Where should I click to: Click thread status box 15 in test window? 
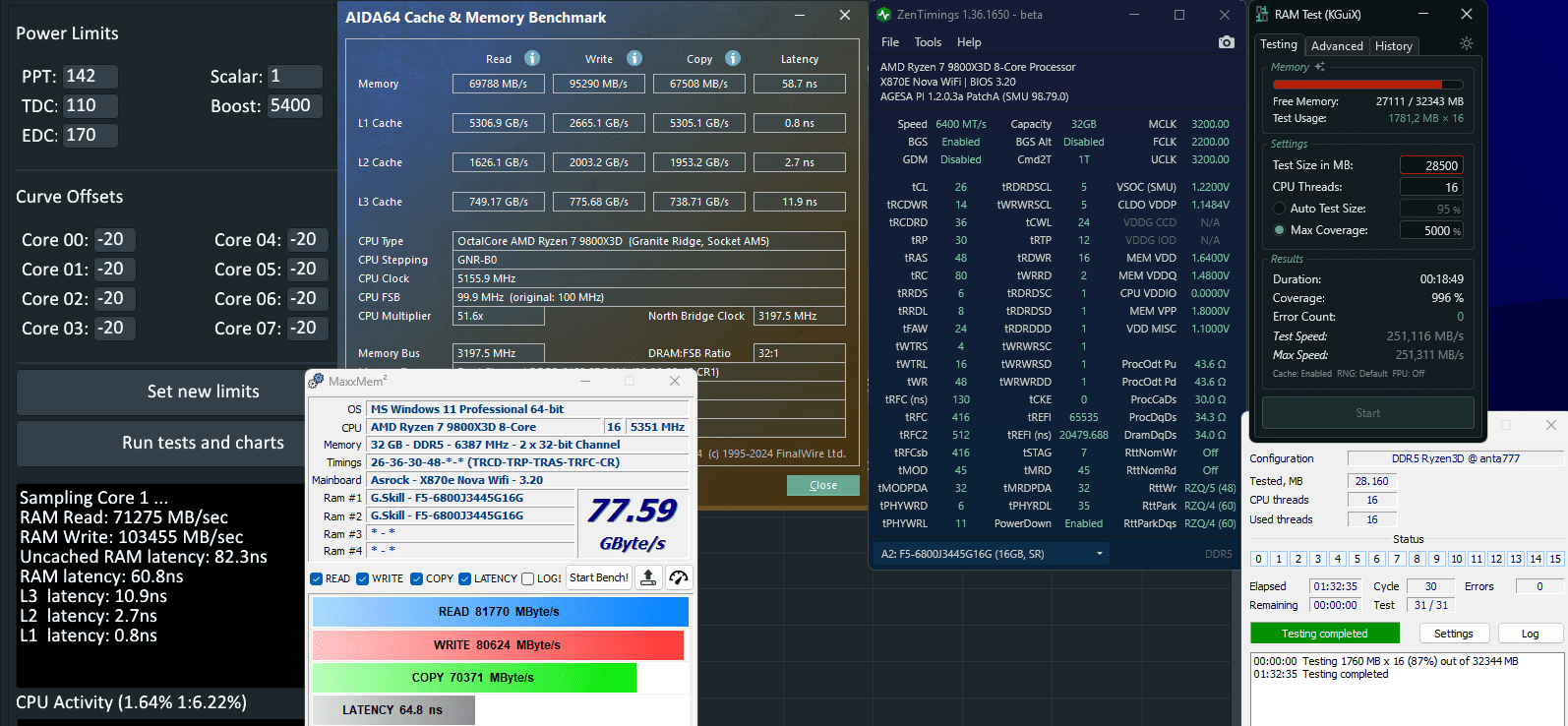(1555, 559)
